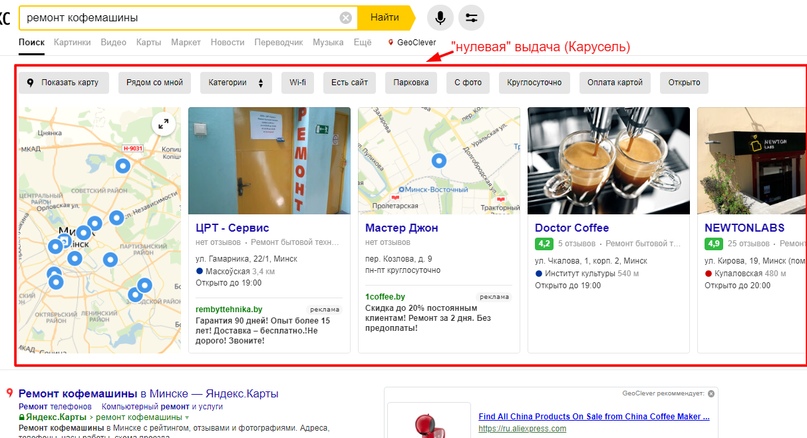Click the ул. Чкалова, 1, корп. 2 address

pos(591,261)
